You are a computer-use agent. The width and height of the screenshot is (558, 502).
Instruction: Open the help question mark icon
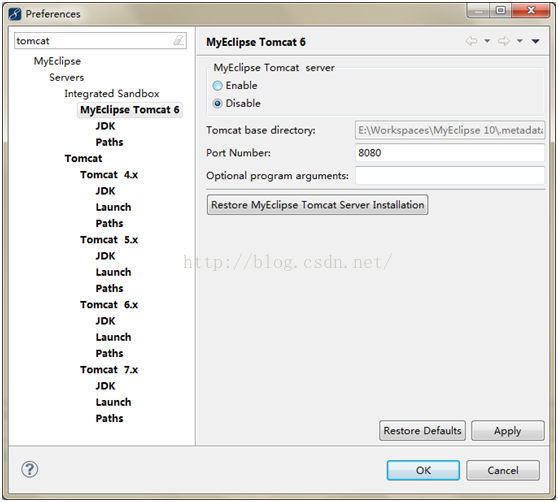coord(30,469)
